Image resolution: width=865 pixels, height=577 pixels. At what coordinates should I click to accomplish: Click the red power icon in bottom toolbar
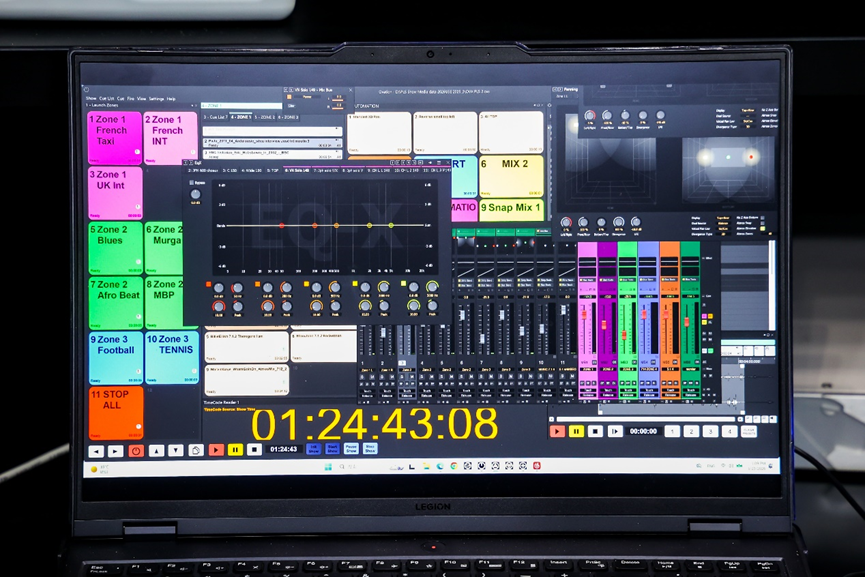(x=136, y=451)
